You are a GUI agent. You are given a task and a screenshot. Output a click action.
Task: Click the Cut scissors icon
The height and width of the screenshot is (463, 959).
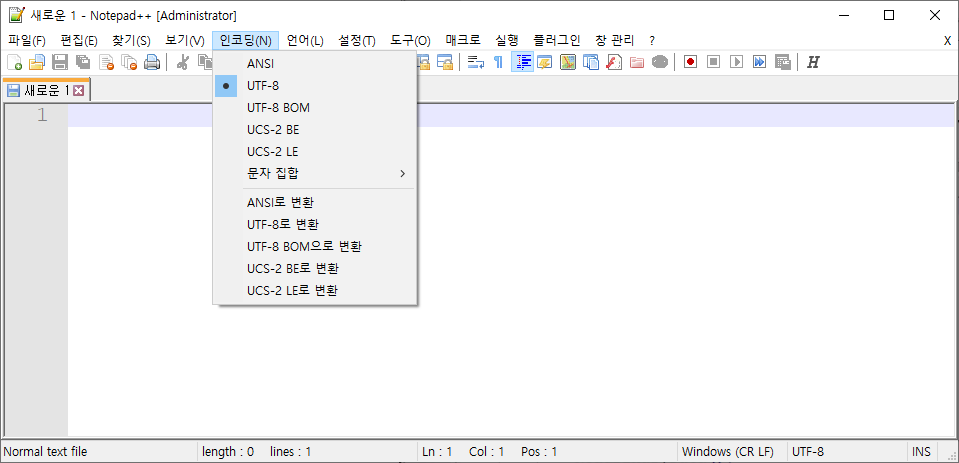tap(182, 62)
